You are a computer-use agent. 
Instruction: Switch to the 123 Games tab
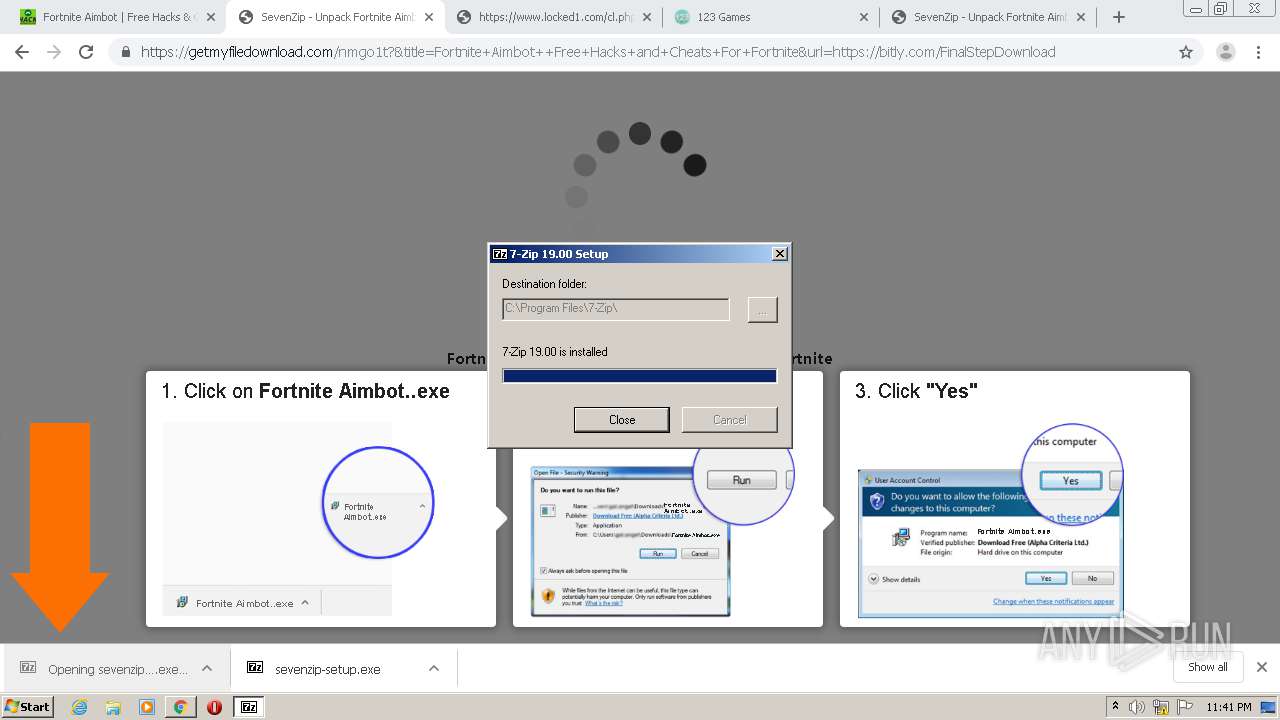[x=770, y=17]
